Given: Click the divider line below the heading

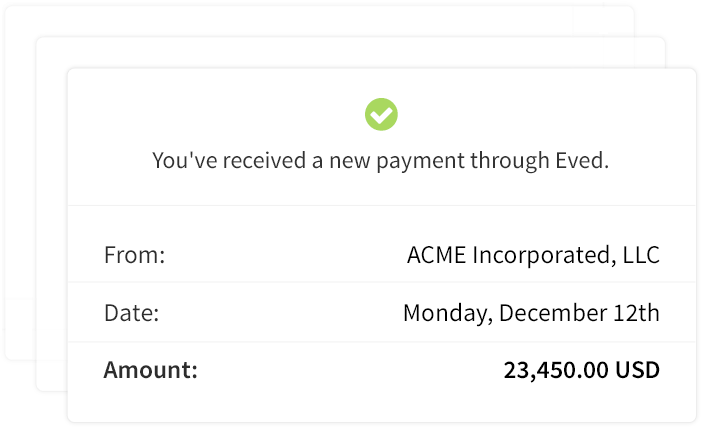Looking at the screenshot, I should (382, 206).
